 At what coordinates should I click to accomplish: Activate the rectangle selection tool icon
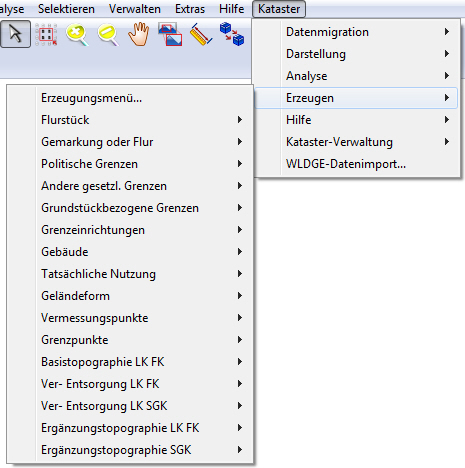(46, 34)
